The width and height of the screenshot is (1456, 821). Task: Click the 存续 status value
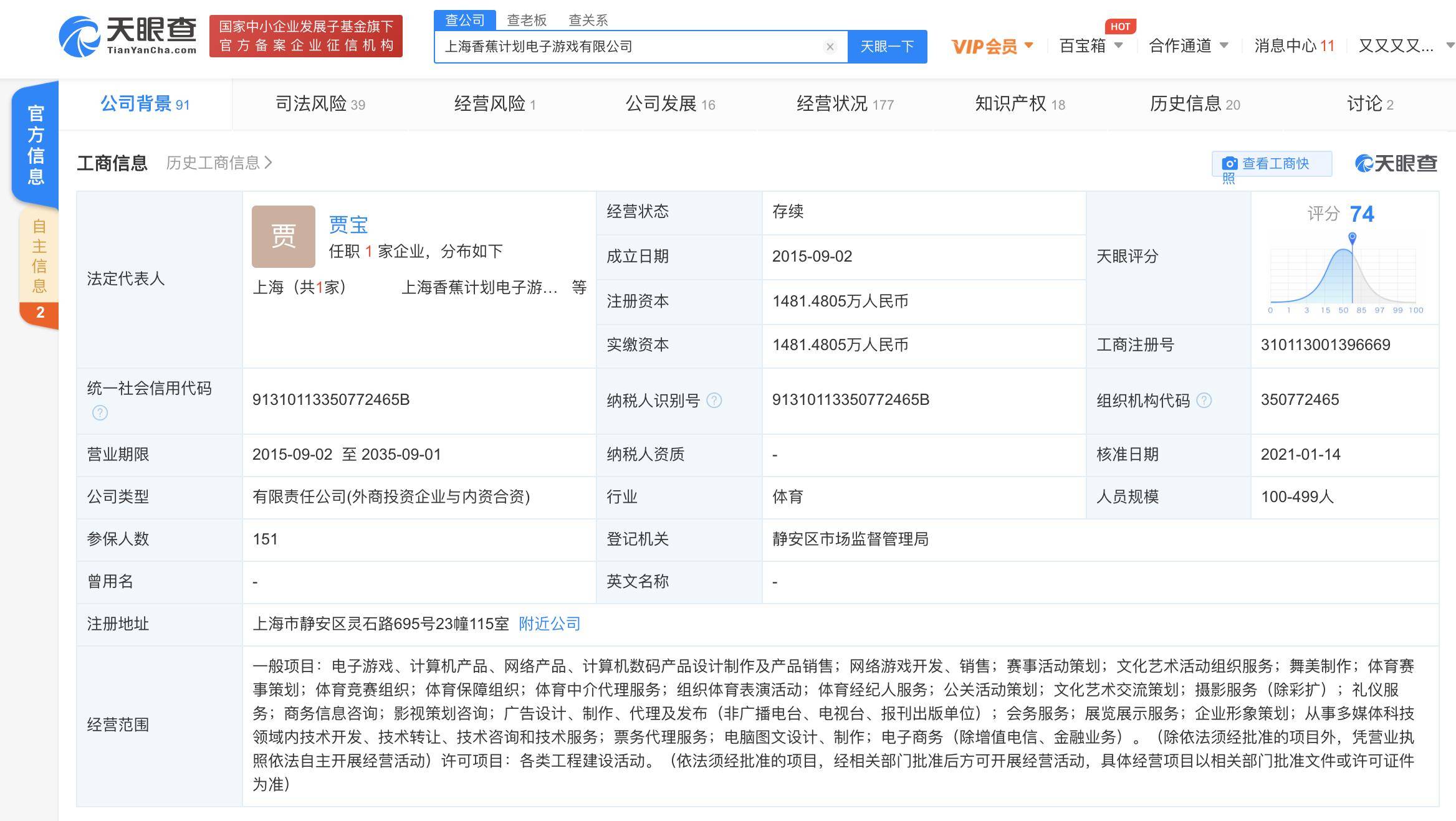click(788, 212)
